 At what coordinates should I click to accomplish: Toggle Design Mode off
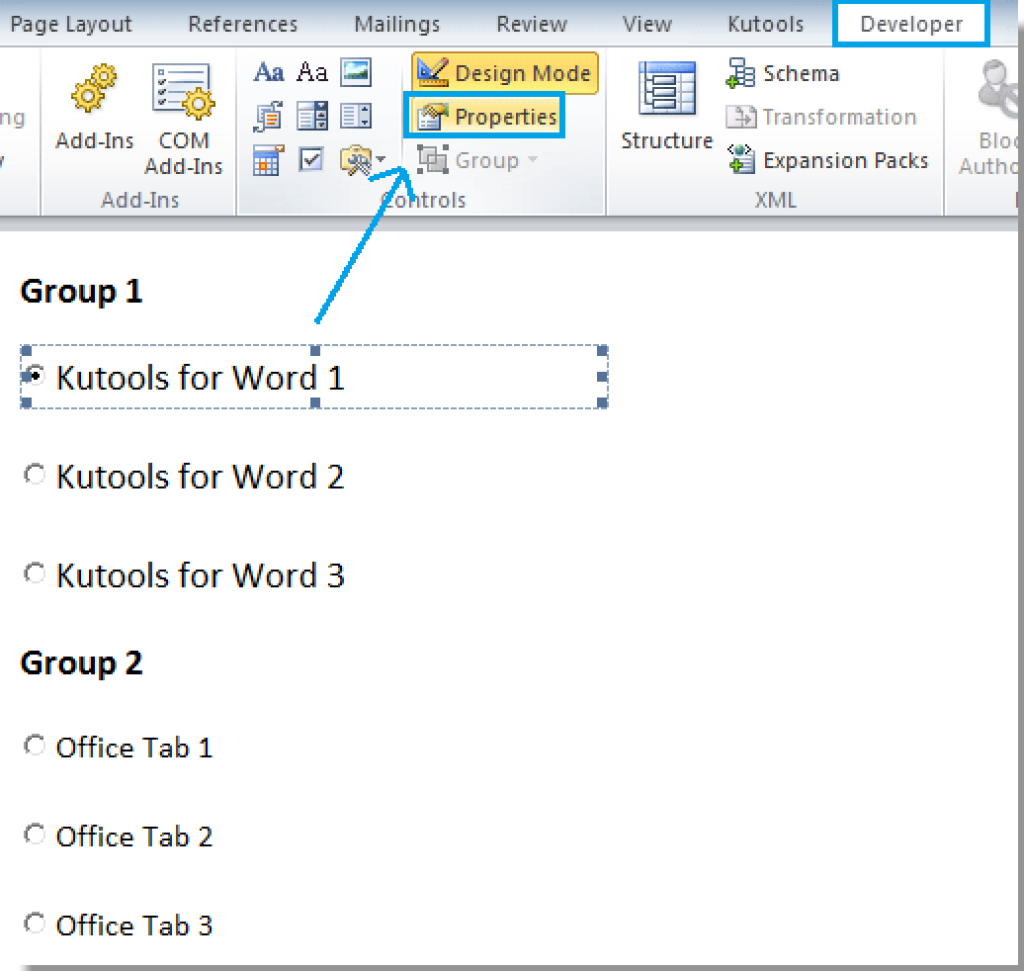503,72
